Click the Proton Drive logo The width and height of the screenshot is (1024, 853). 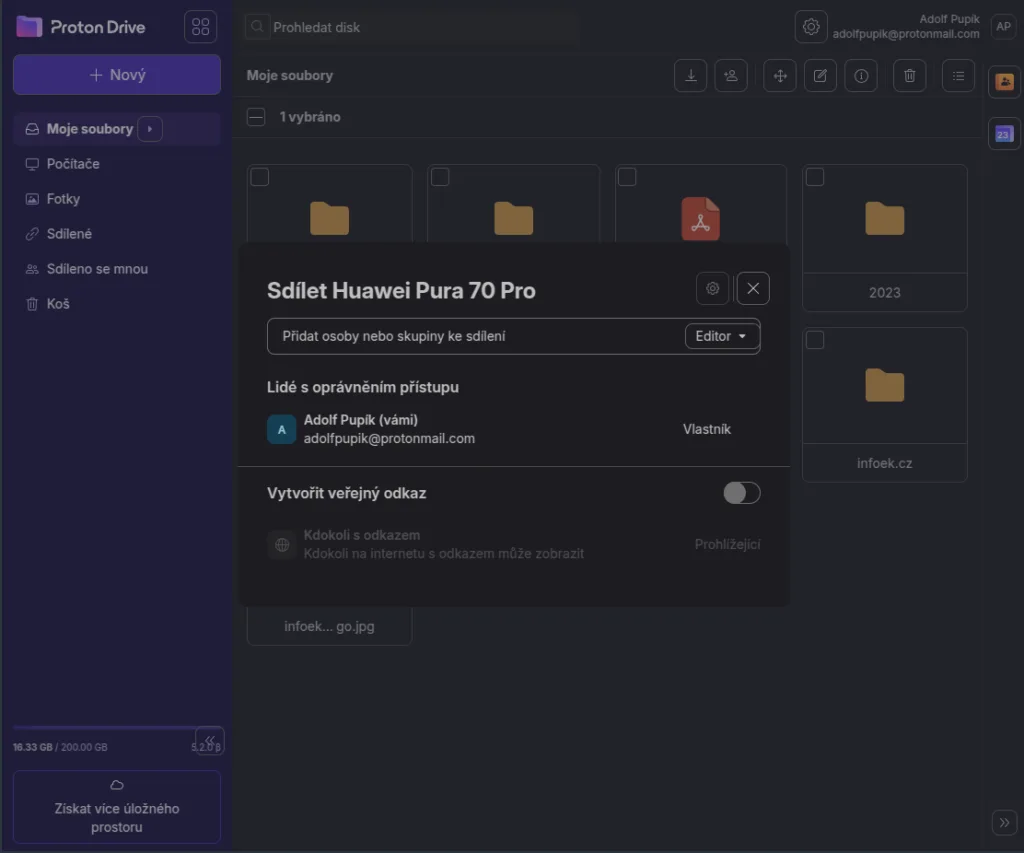(80, 27)
